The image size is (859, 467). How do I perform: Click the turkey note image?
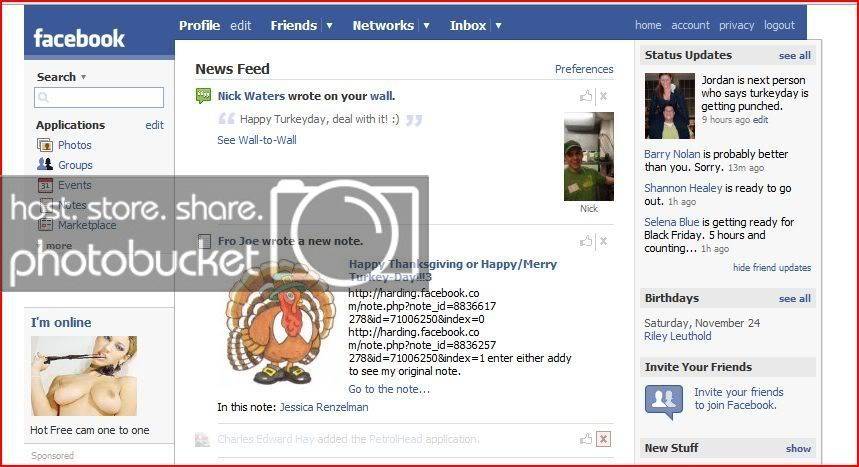(282, 323)
